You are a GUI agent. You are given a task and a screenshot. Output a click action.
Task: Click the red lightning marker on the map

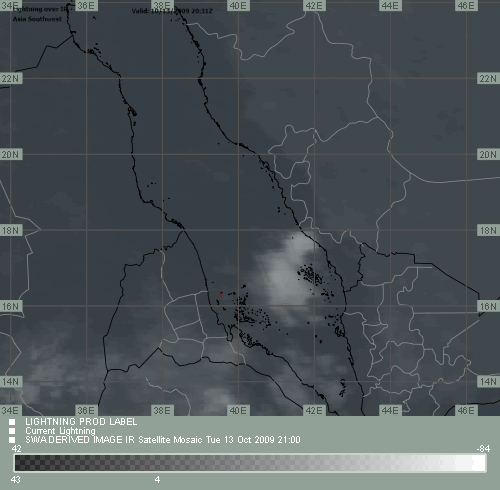point(221,294)
